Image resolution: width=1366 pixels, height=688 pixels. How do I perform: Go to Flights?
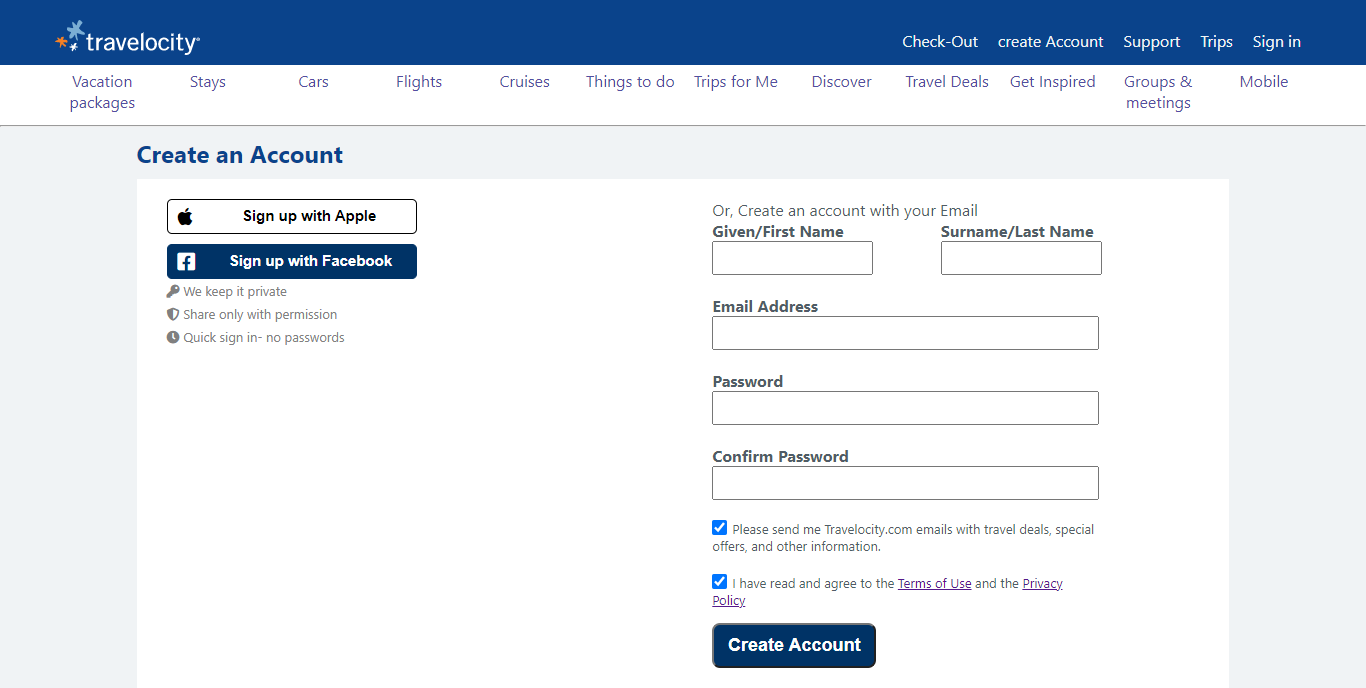(x=419, y=82)
